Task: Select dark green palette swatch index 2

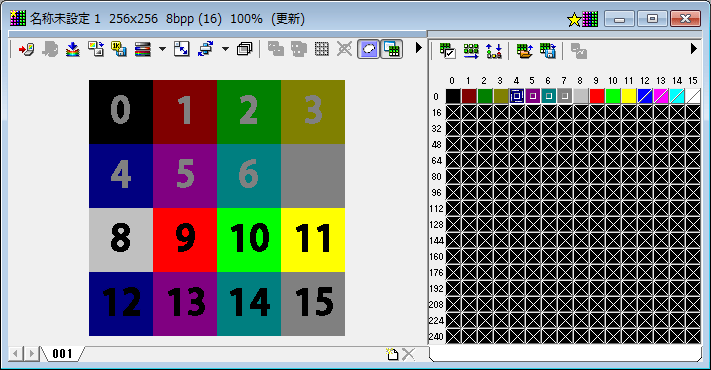Action: (x=485, y=96)
